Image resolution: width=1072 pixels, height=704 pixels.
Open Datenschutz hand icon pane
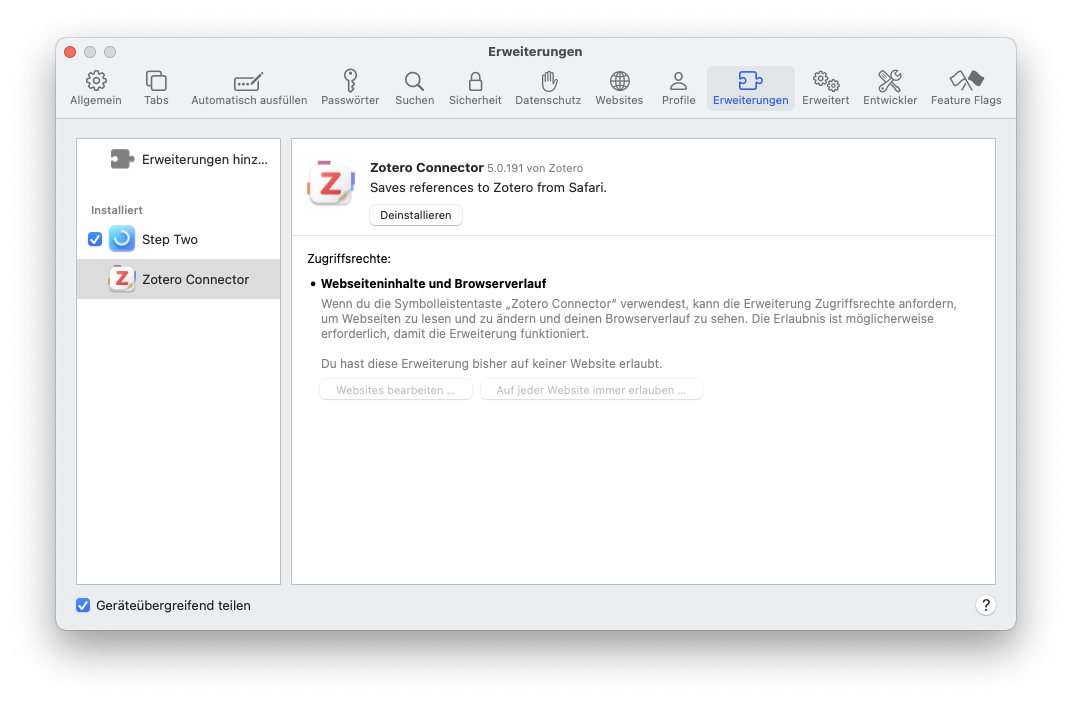pyautogui.click(x=548, y=81)
